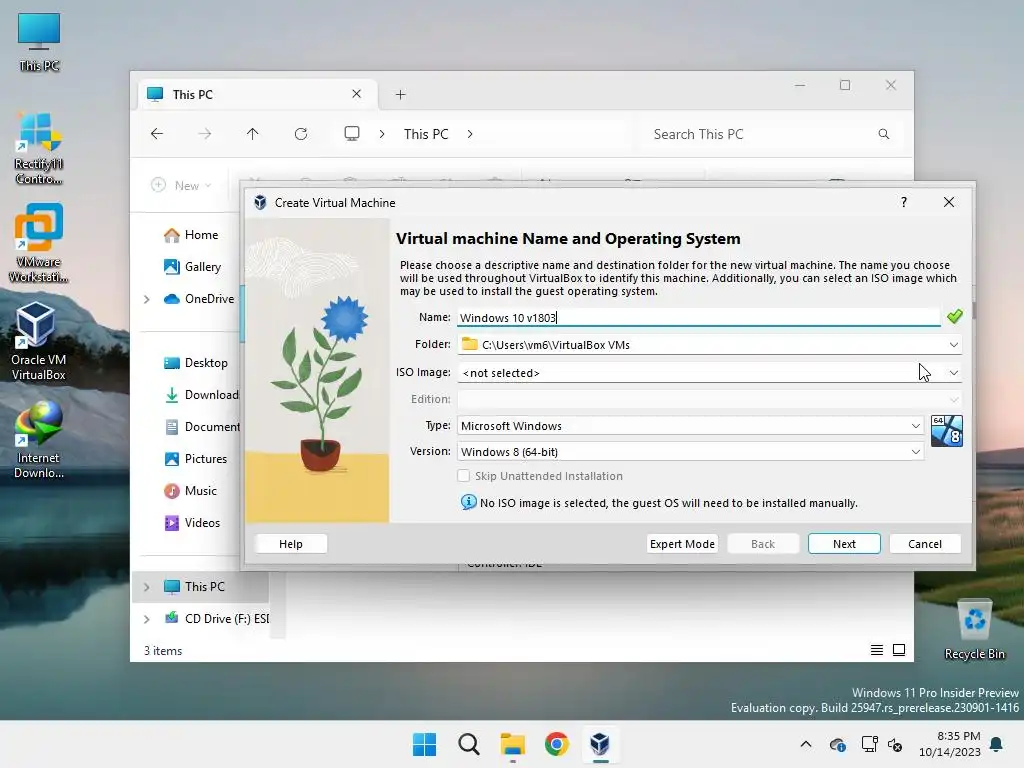The width and height of the screenshot is (1024, 768).
Task: Expand CD Drive (F:) tree node
Action: point(147,619)
